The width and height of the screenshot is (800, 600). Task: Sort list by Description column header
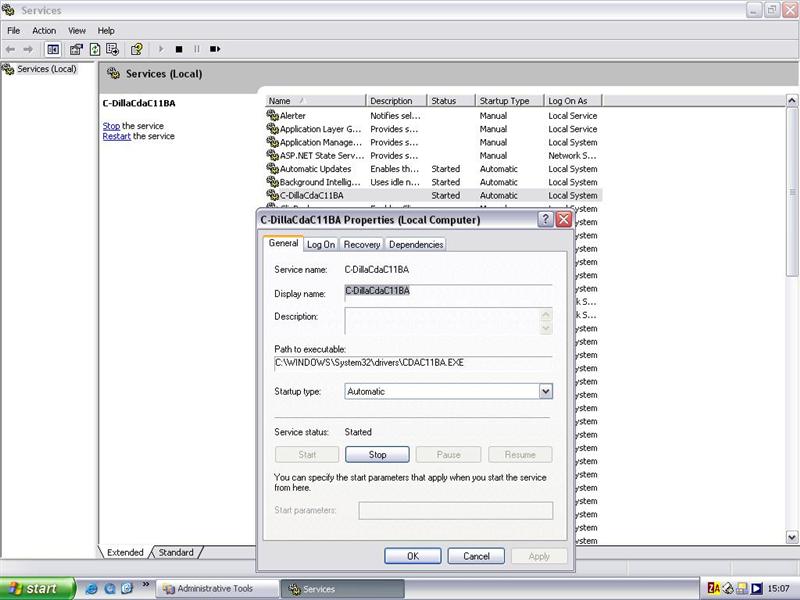click(396, 101)
